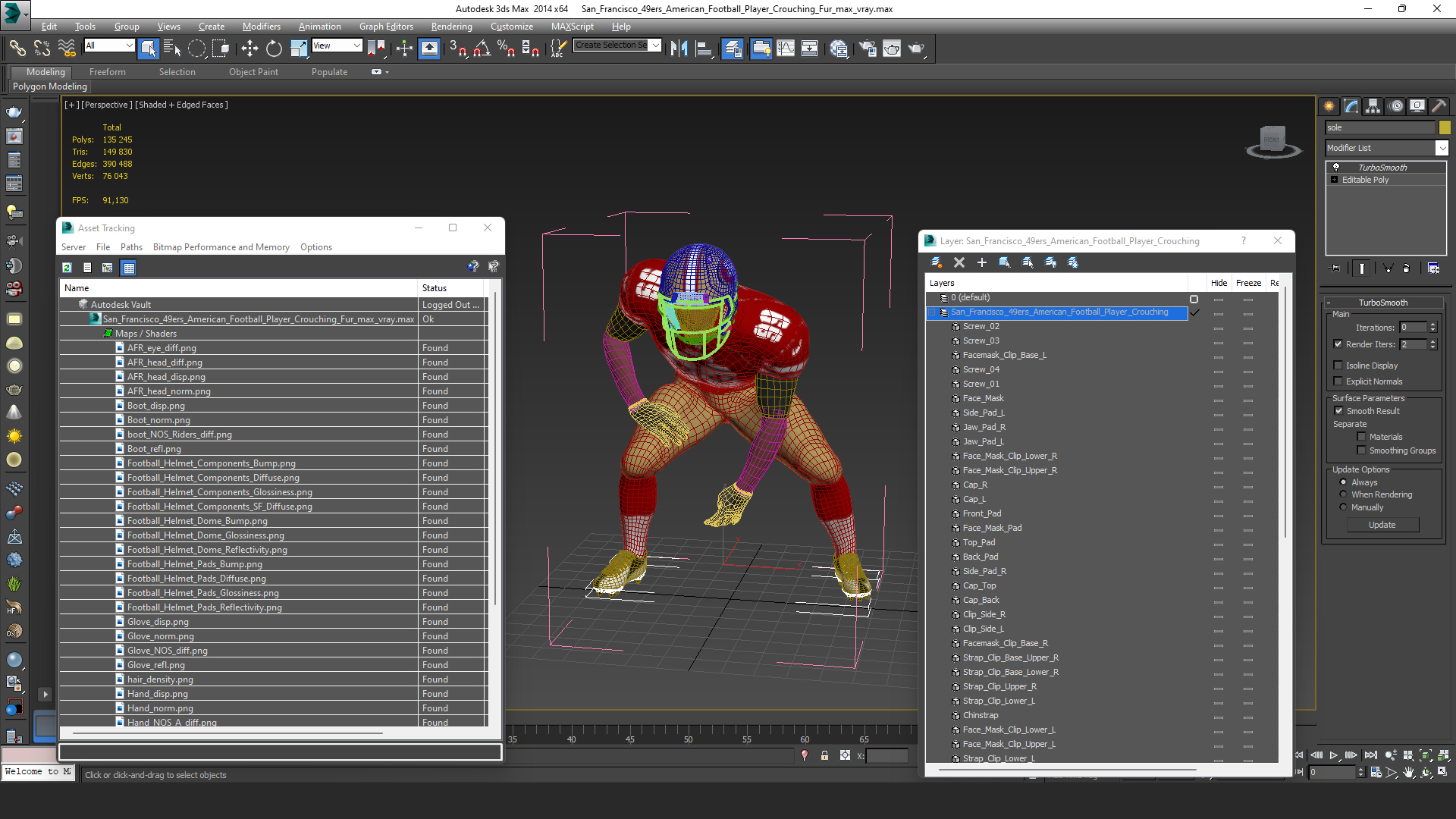Enable Isoline Display checkbox
Viewport: 1456px width, 819px height.
click(1338, 366)
